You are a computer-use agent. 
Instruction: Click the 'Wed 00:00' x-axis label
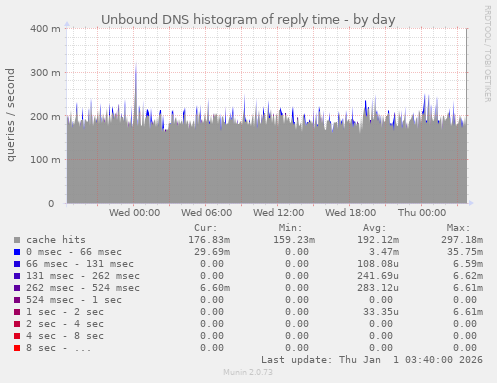[134, 213]
